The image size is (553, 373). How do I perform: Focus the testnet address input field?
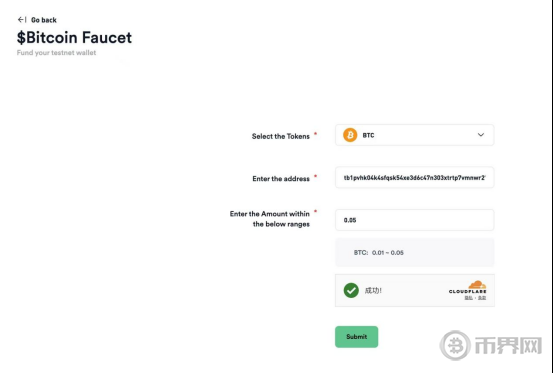(x=414, y=178)
